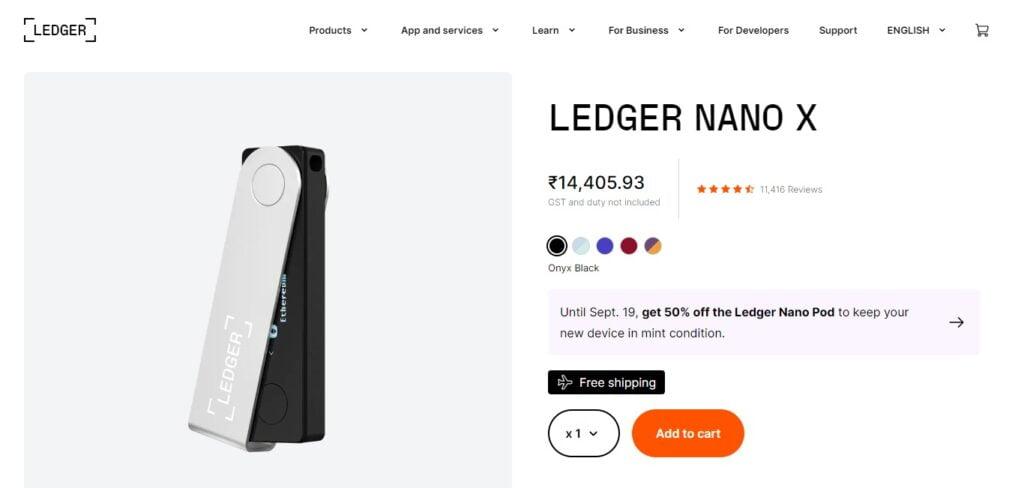This screenshot has width=1024, height=488.
Task: Click the airplane icon on Free shipping badge
Action: pos(565,382)
